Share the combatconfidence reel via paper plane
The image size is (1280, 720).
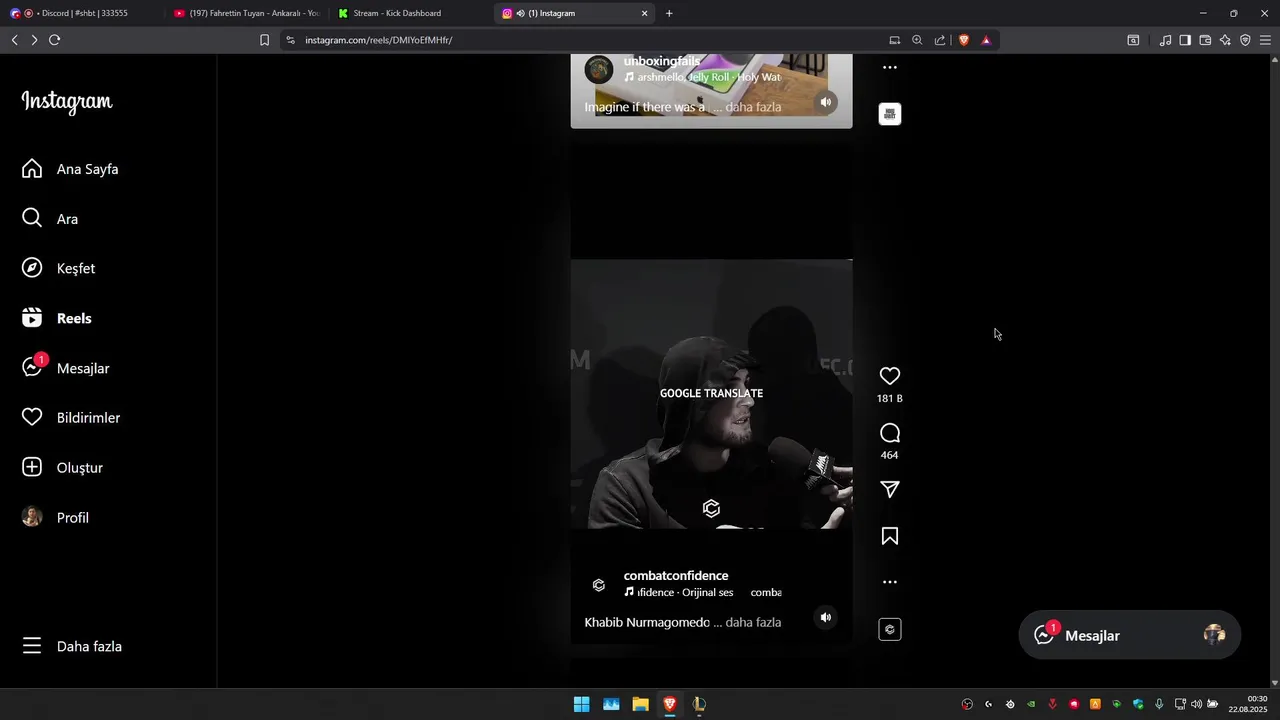pos(889,489)
